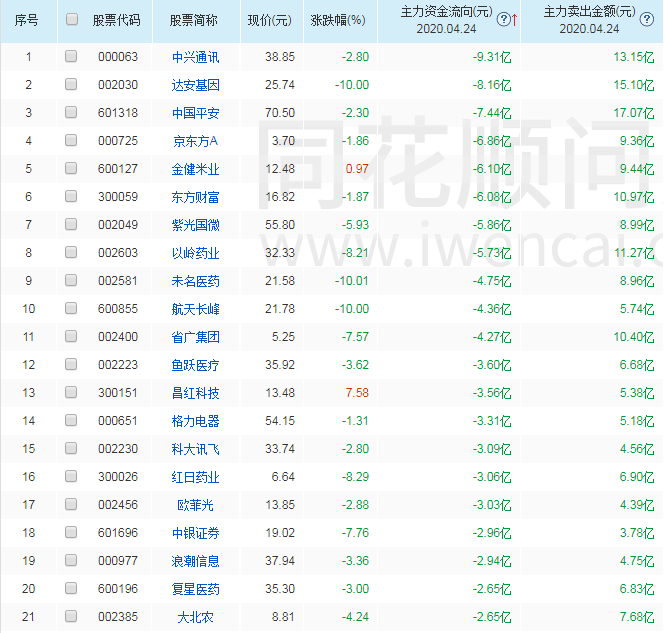The height and width of the screenshot is (633, 664).
Task: Open stock link 紫光国微
Action: pos(196,225)
